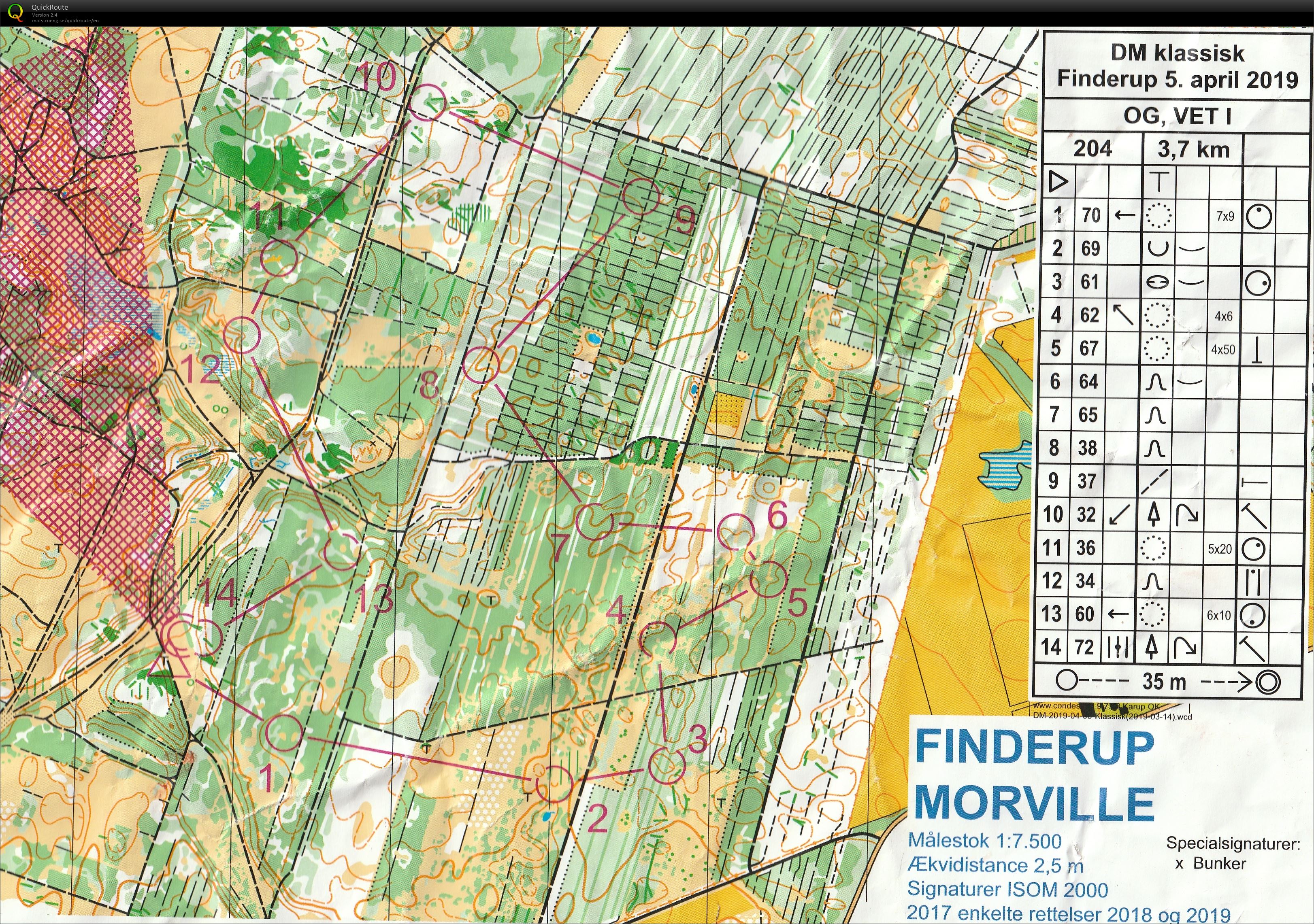This screenshot has height=924, width=1314.
Task: Click the '4x50' dimension cell
Action: [1223, 349]
